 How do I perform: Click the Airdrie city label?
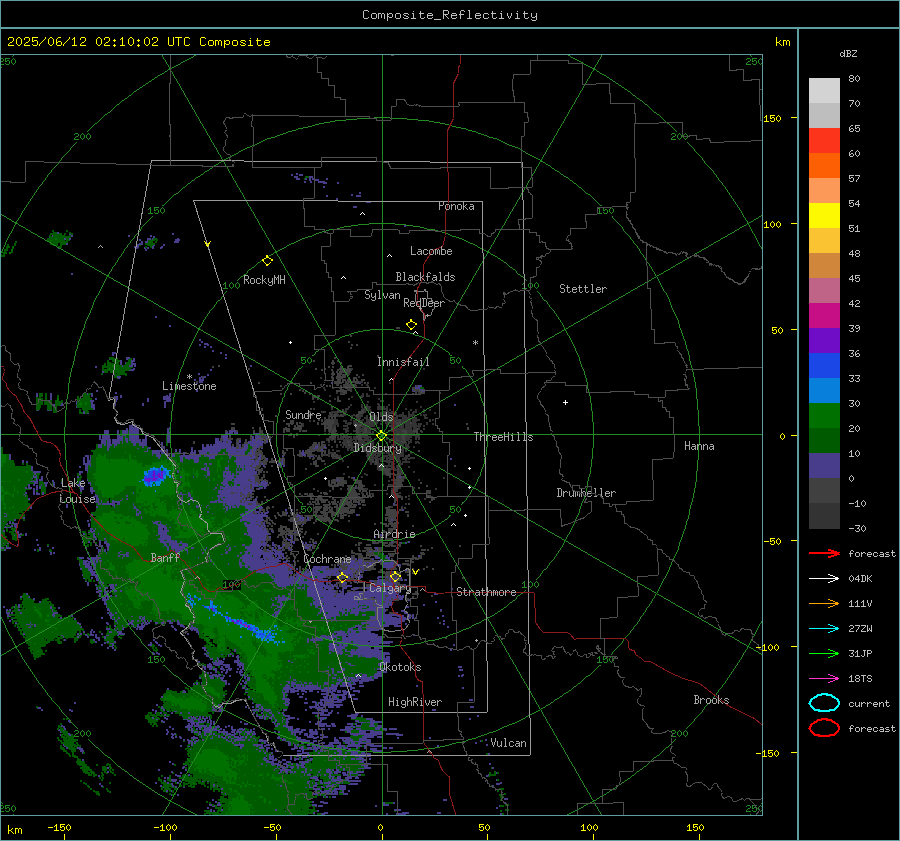[x=394, y=534]
